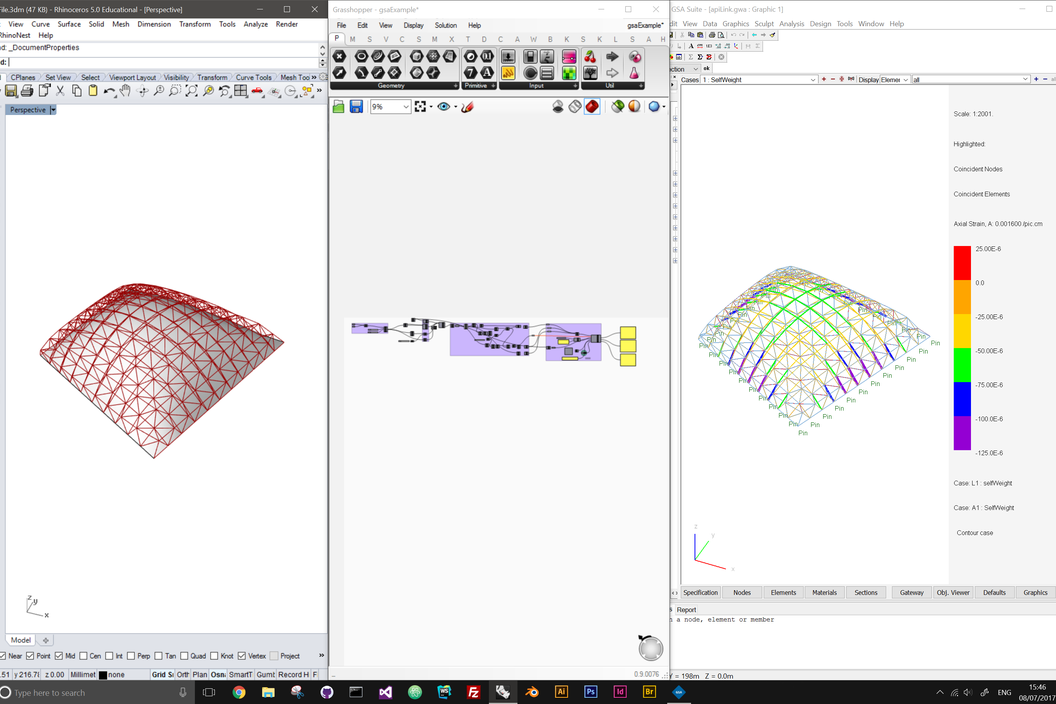Save Grasshopper document with blue floppy icon

coord(356,106)
